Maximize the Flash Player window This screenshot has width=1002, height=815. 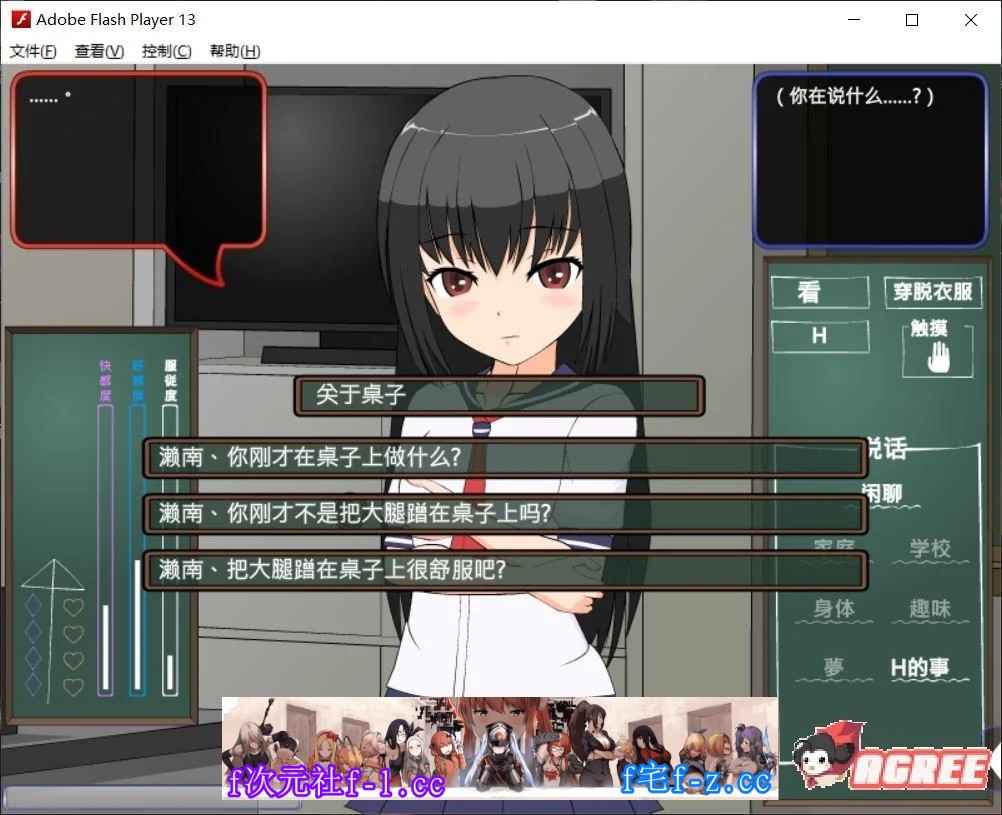click(912, 20)
